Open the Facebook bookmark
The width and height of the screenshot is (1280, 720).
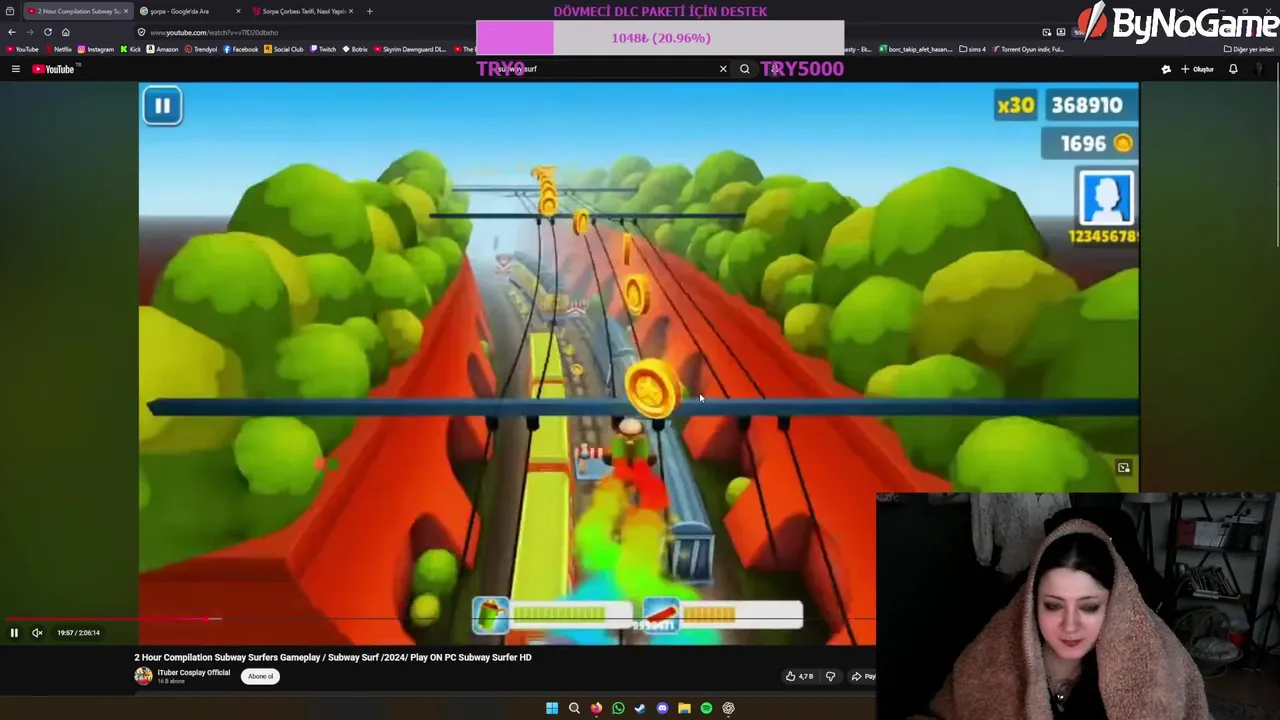point(240,49)
